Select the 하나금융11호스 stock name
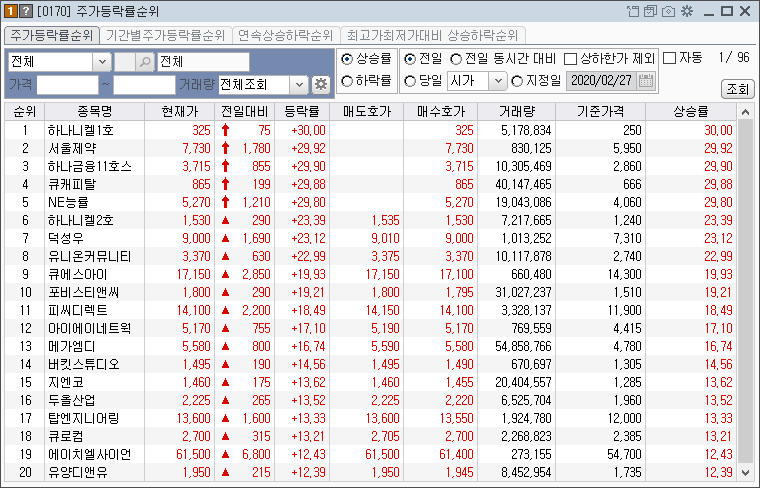760x488 pixels. pyautogui.click(x=89, y=166)
